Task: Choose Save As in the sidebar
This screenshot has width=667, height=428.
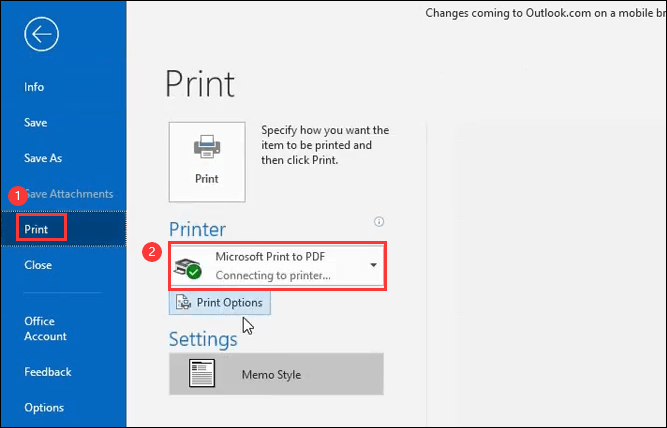Action: 43,158
